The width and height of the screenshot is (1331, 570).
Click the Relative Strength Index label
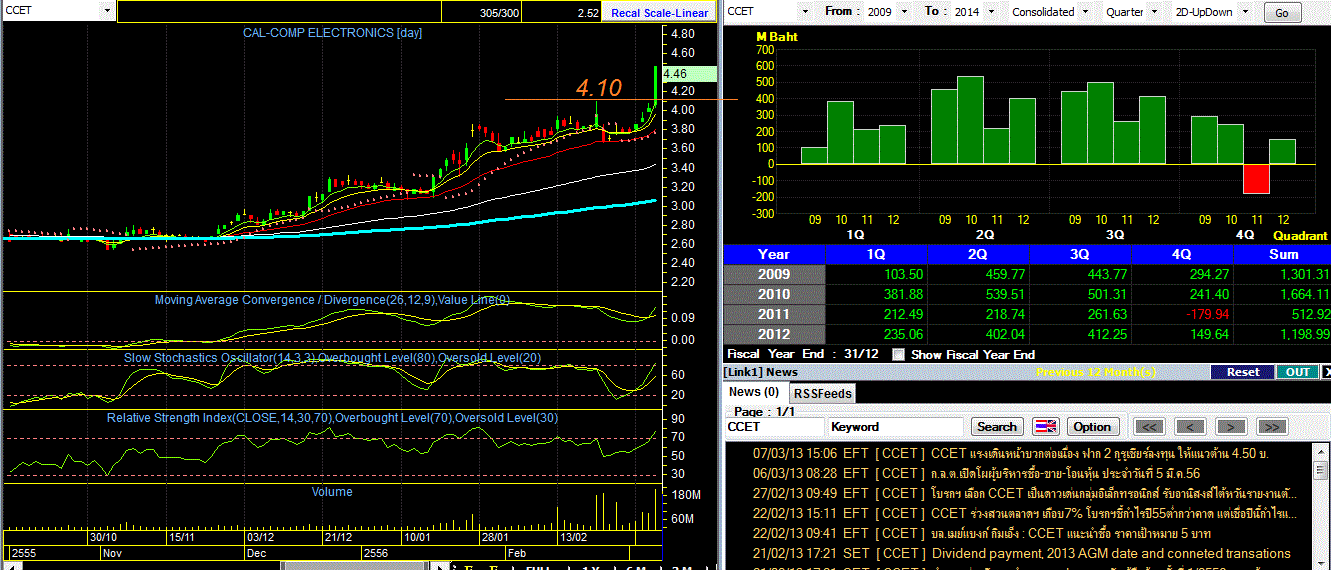(332, 417)
